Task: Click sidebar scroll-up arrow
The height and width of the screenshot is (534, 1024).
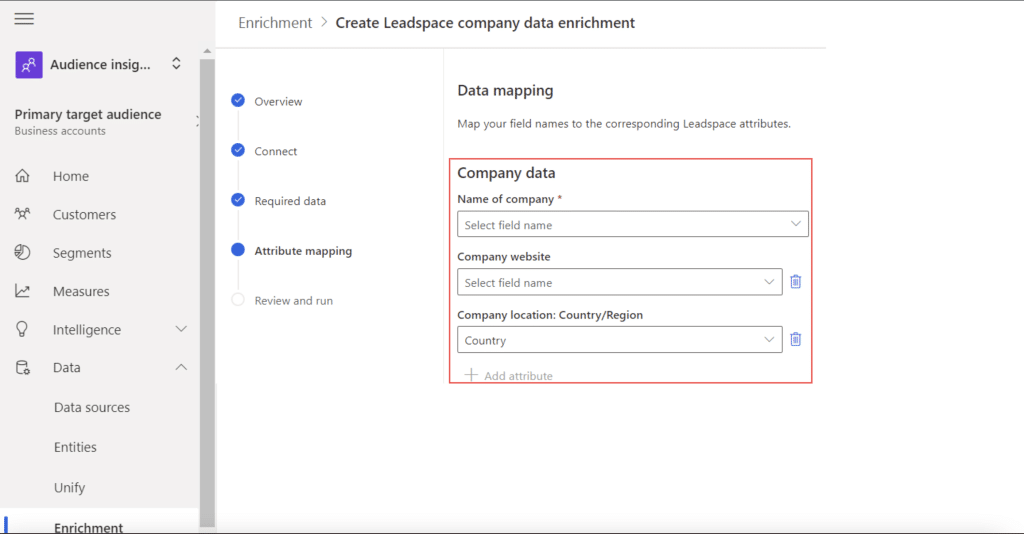Action: tap(207, 51)
